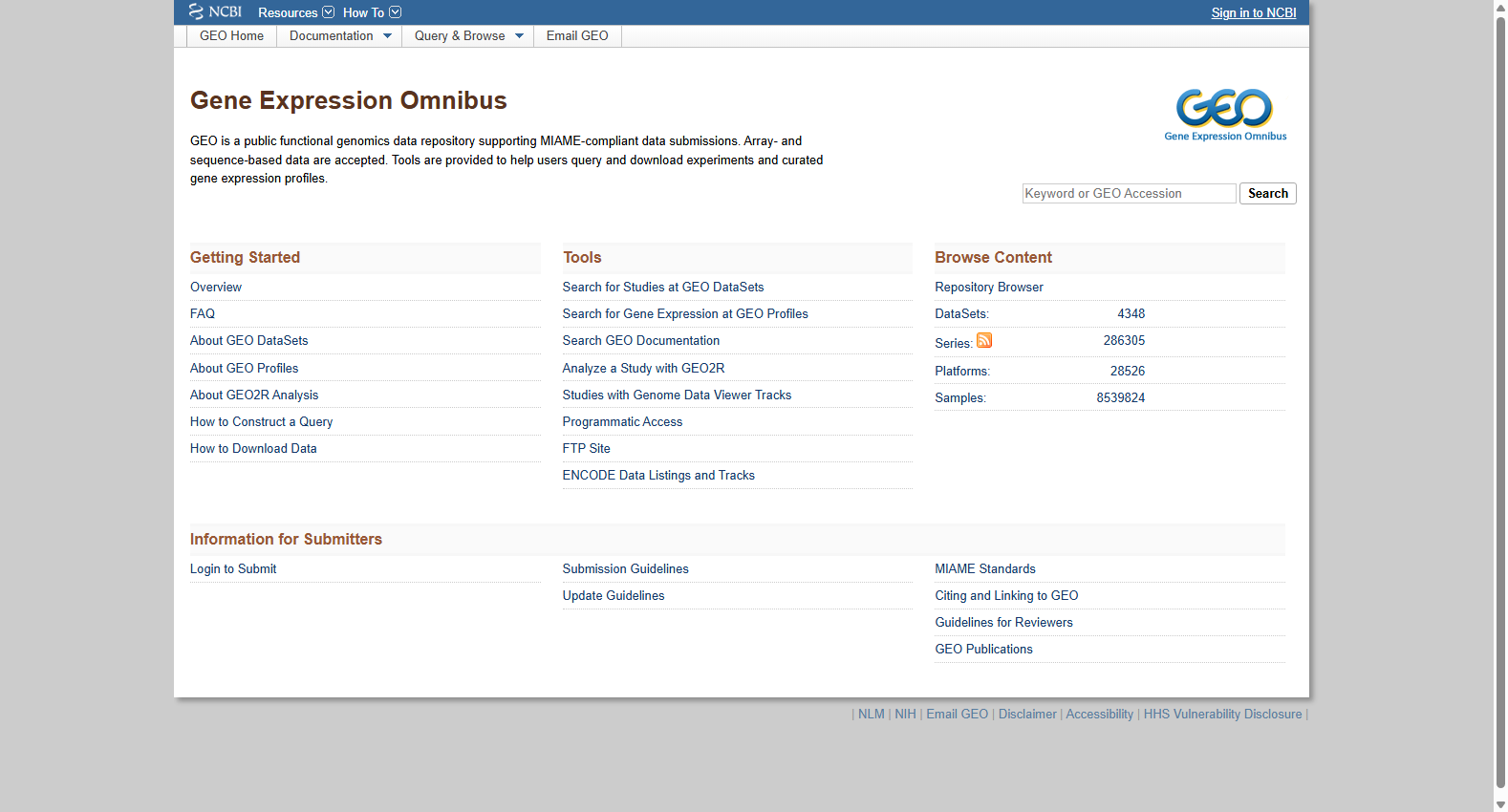Click the page's vertical scrollbar thumb
Viewport: 1508px width, 812px height.
pyautogui.click(x=1500, y=402)
